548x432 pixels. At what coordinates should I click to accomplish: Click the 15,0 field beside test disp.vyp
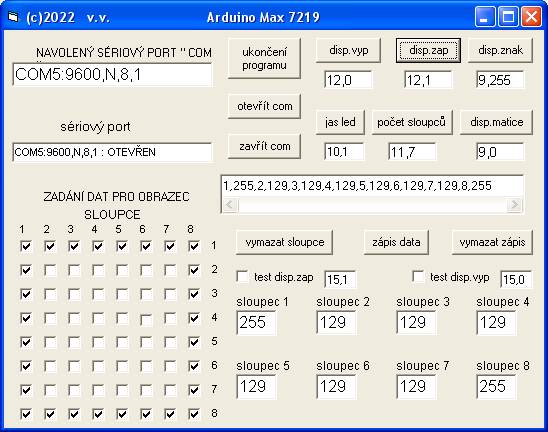pos(516,279)
